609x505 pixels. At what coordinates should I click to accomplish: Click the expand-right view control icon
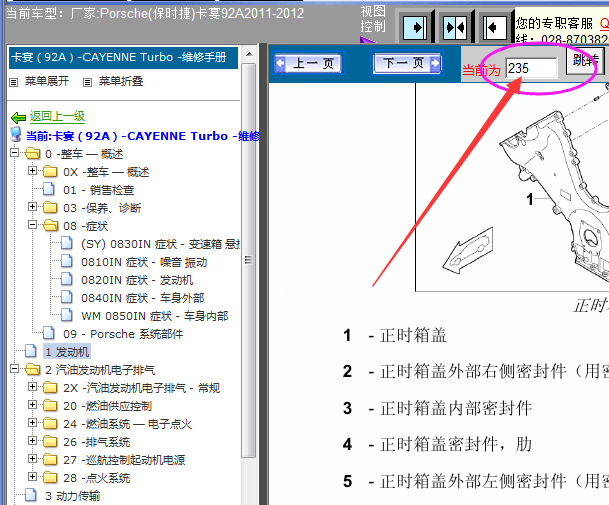(x=415, y=28)
